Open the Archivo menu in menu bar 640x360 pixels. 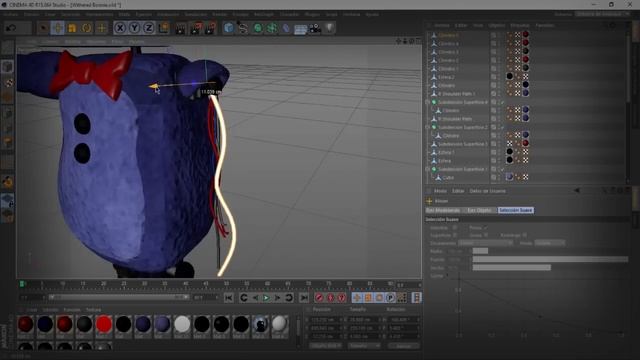click(11, 14)
